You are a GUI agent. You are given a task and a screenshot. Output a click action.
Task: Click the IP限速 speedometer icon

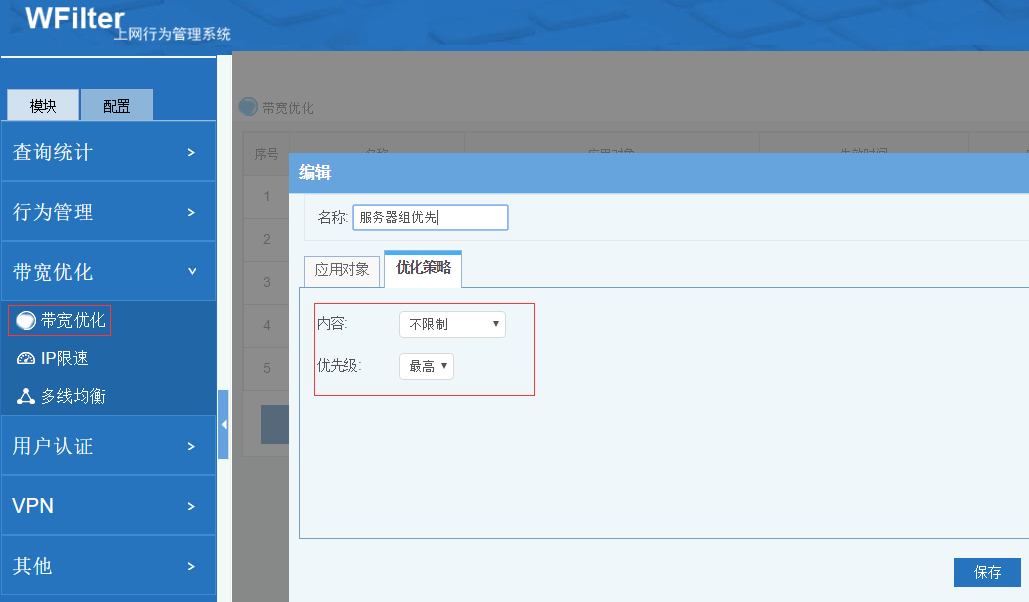pos(26,358)
